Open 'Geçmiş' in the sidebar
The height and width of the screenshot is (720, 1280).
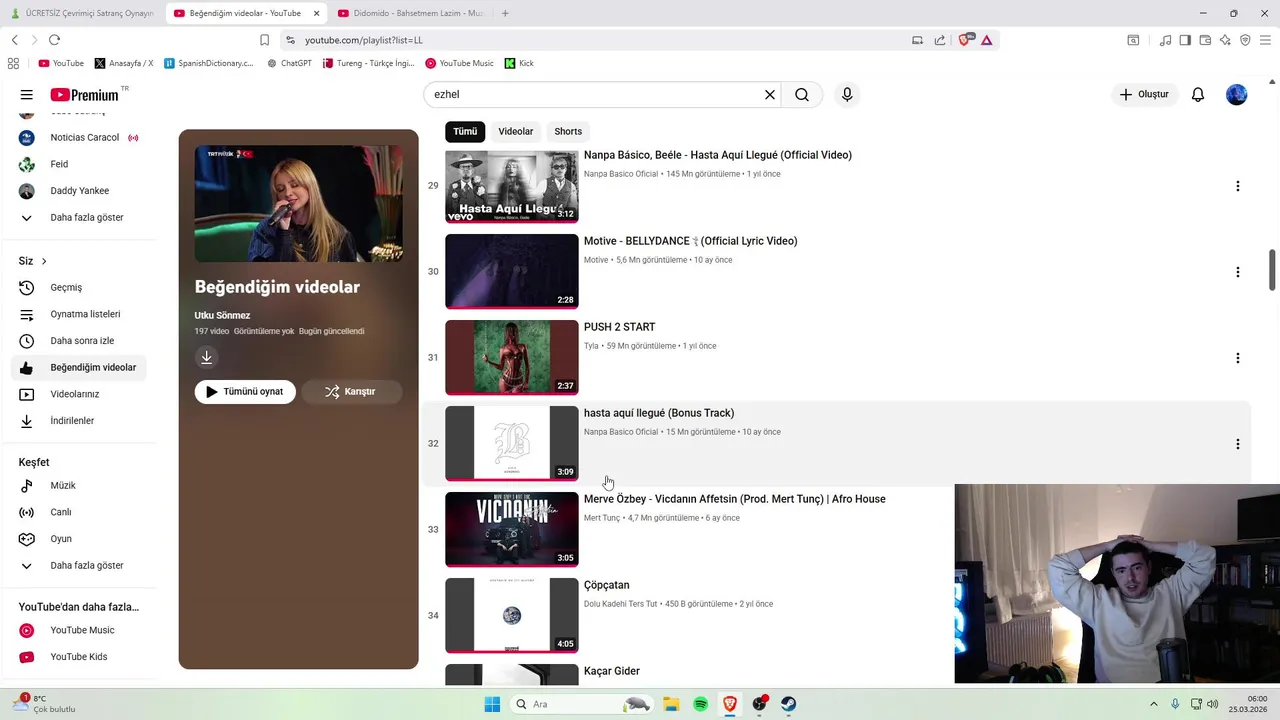point(79,288)
